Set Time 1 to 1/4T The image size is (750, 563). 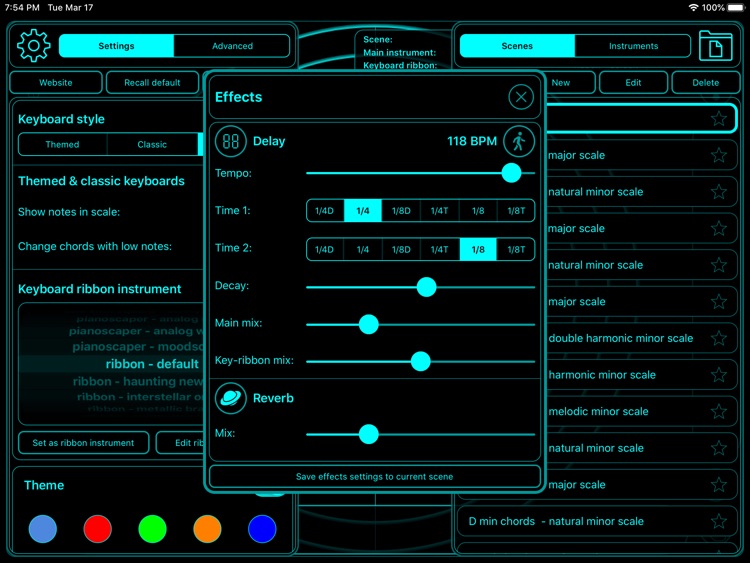(440, 211)
